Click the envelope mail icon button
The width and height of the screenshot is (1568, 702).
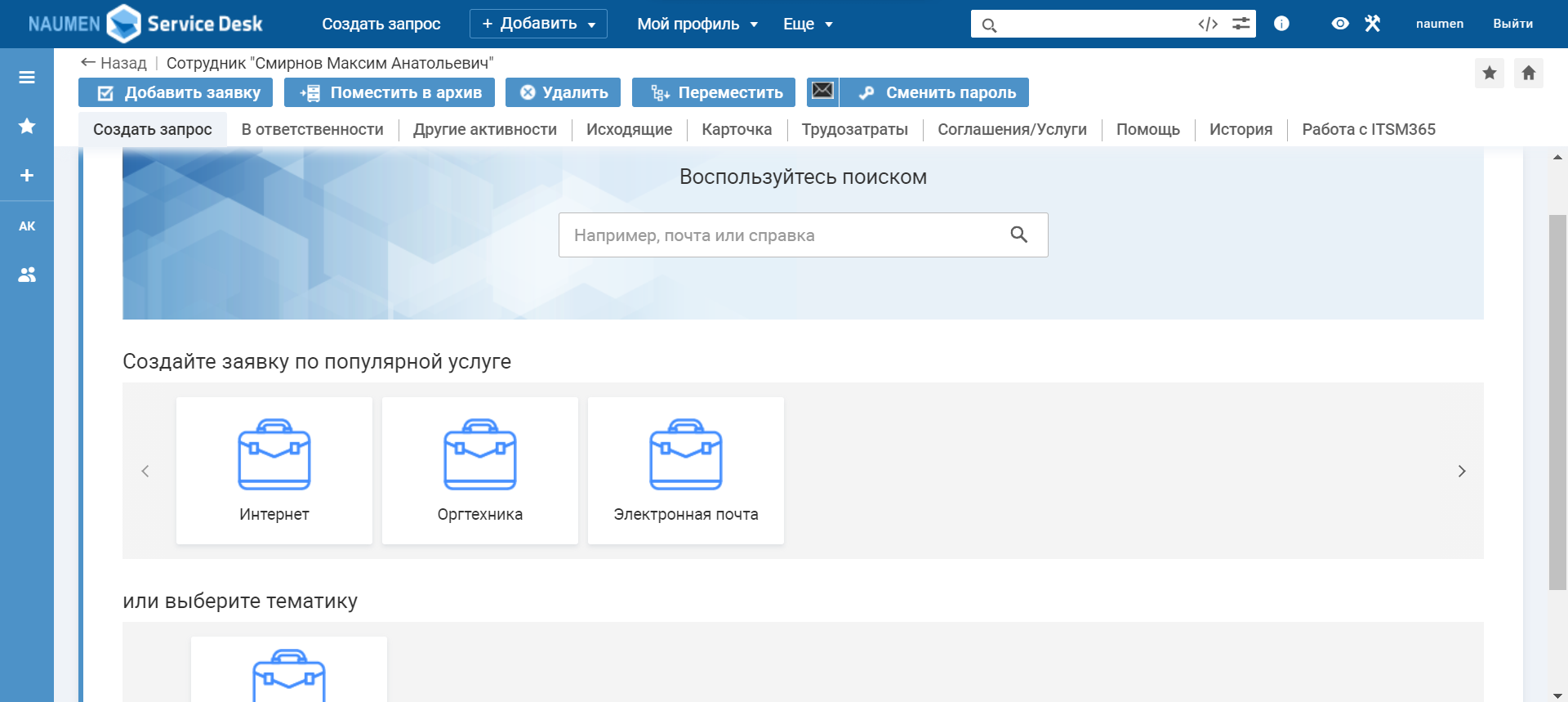pyautogui.click(x=822, y=92)
